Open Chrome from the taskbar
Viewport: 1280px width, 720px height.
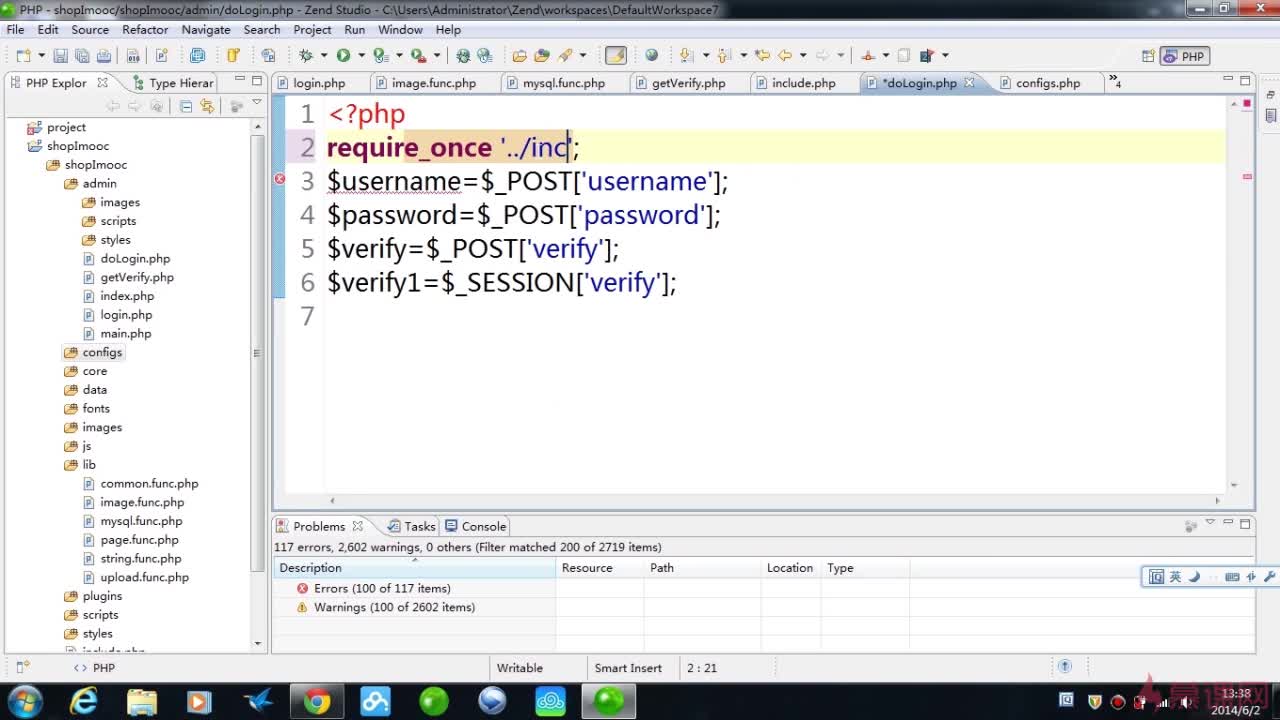[x=317, y=702]
